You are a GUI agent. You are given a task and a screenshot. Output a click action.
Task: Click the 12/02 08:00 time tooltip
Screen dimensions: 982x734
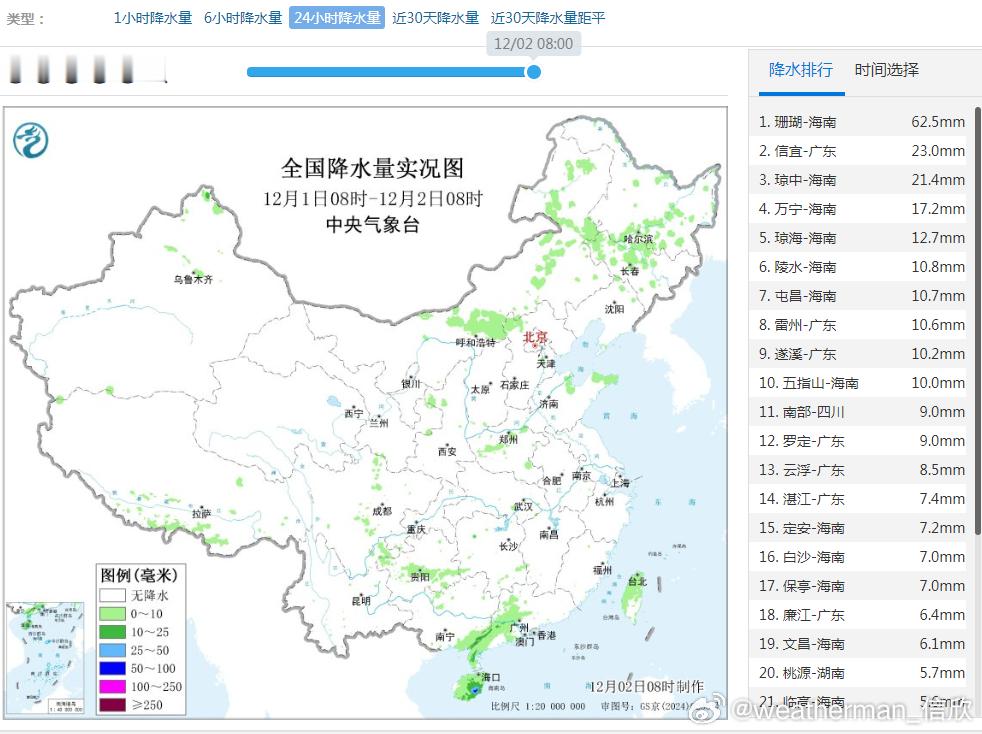coord(534,43)
